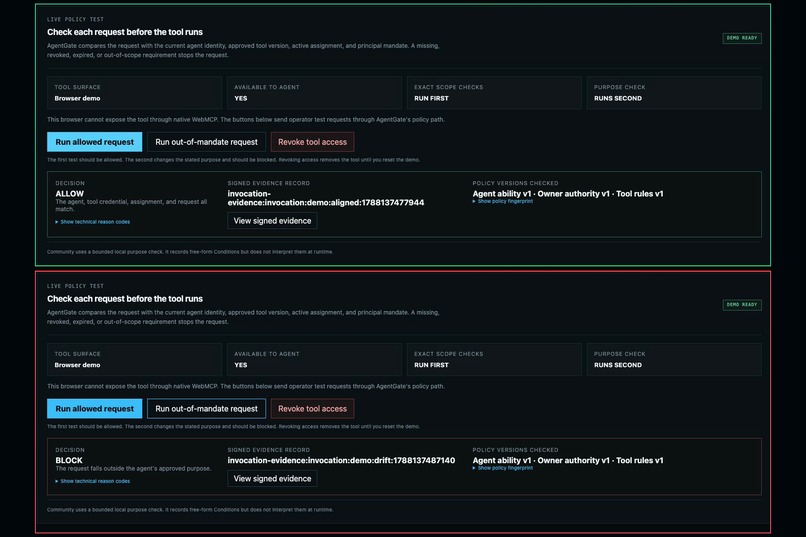
Task: Expand Show policy fingerprint in the ALLOW panel
Action: pos(503,201)
